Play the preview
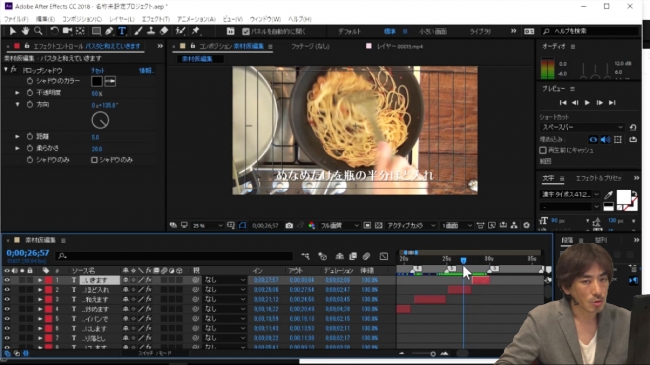This screenshot has width=650, height=365. pyautogui.click(x=587, y=103)
